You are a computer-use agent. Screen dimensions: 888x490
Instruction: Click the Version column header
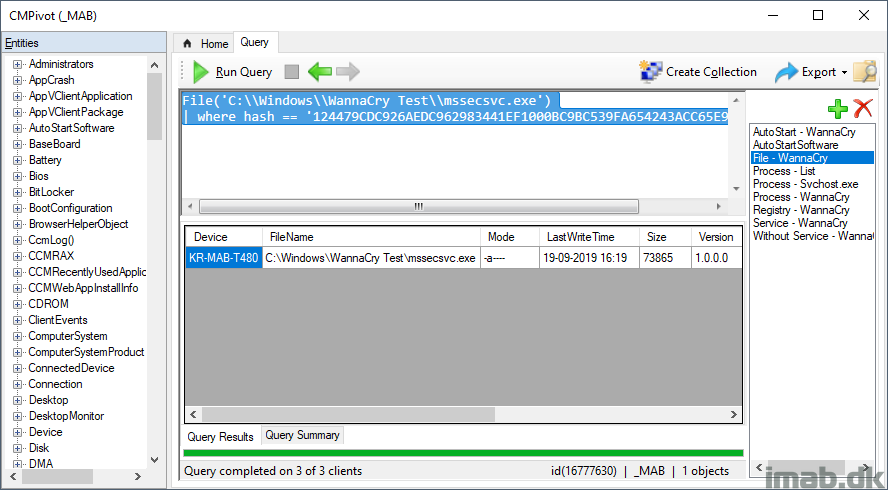(716, 237)
